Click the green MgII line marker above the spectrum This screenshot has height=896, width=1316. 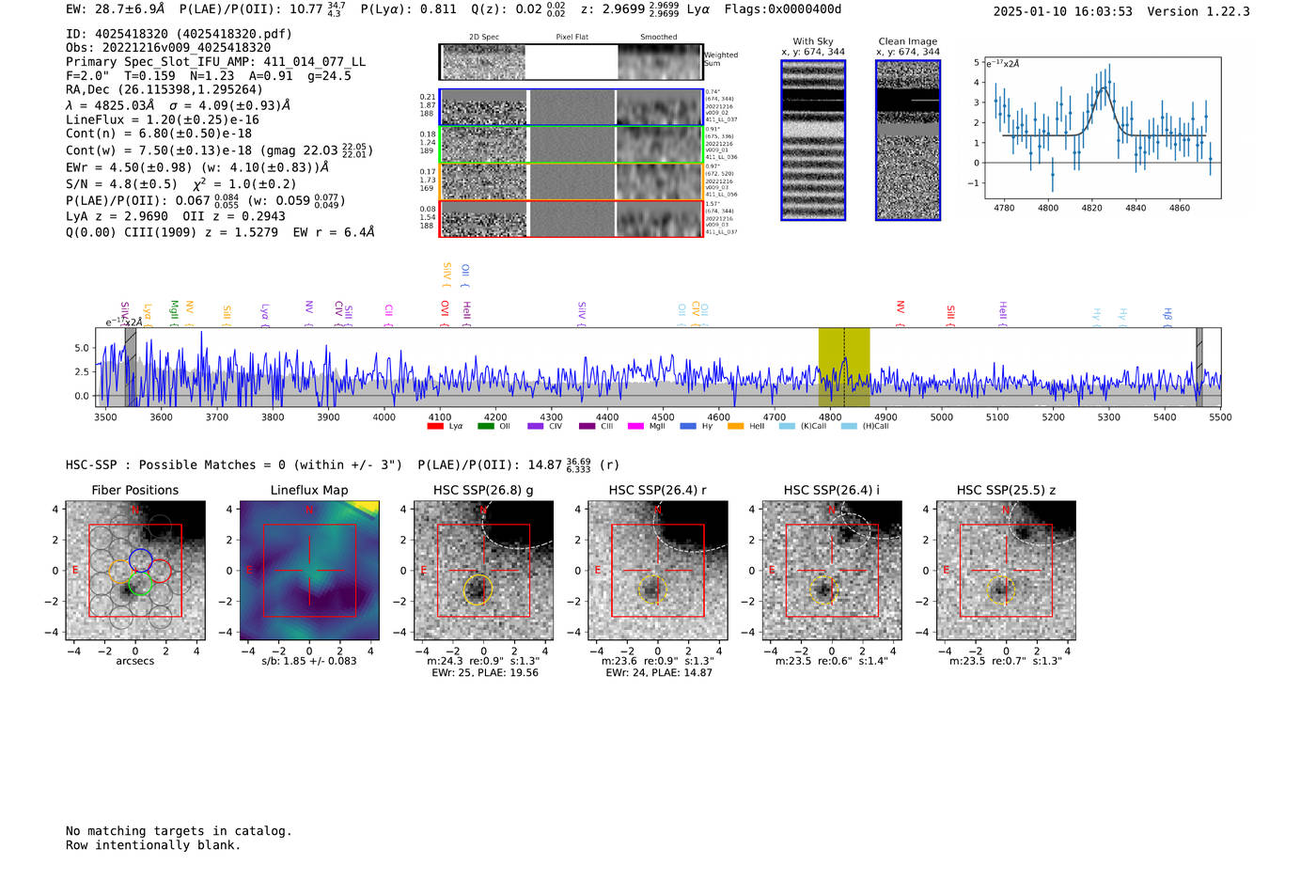(174, 313)
